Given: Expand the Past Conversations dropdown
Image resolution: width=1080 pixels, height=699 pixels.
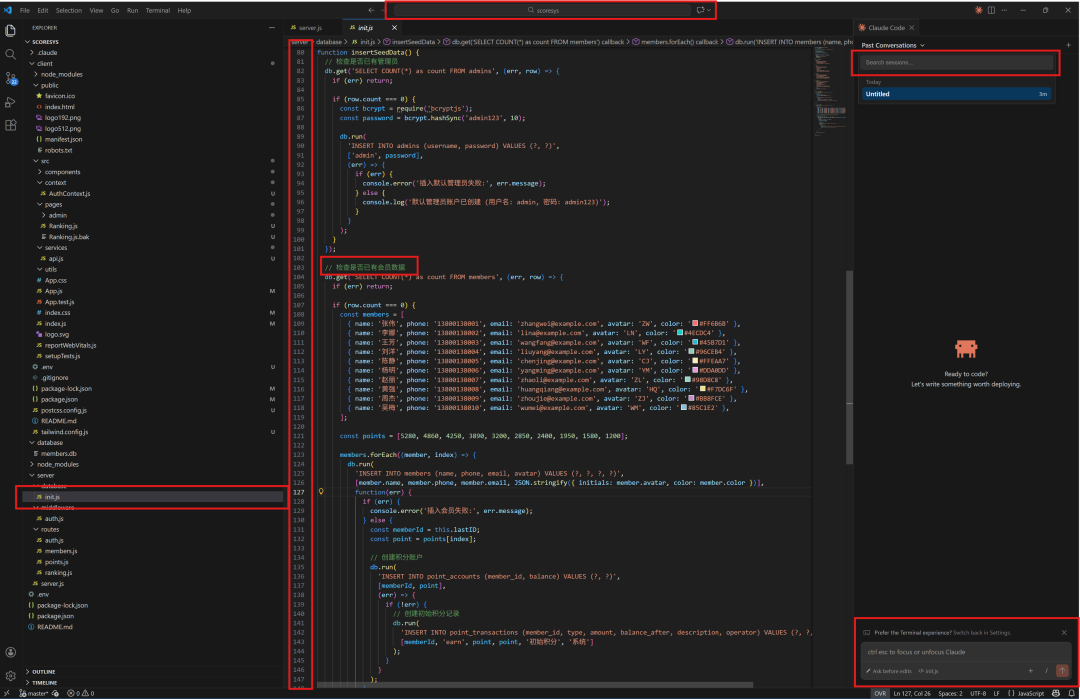Looking at the screenshot, I should pos(893,45).
